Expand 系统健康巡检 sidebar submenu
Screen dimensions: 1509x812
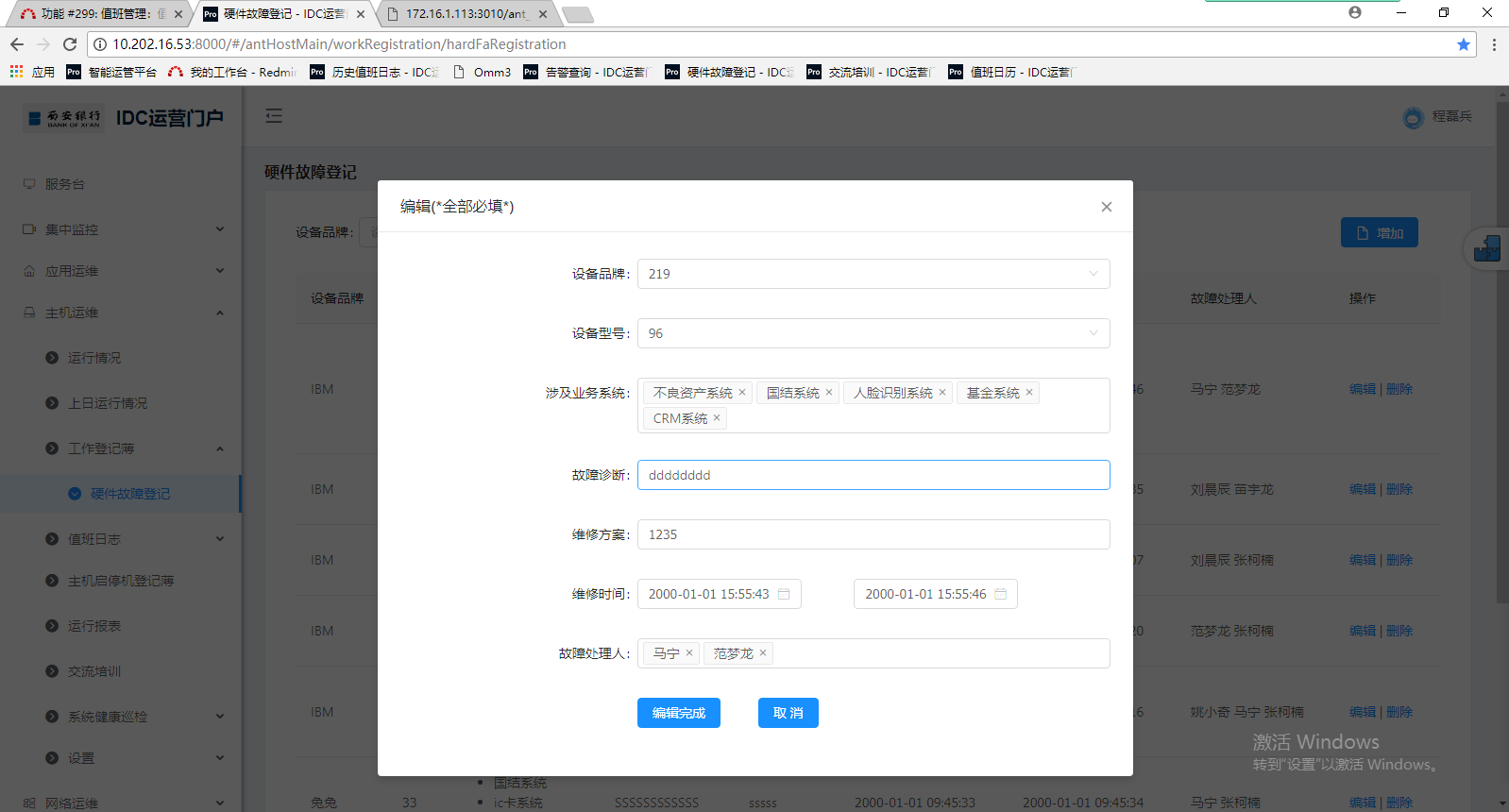click(x=121, y=717)
